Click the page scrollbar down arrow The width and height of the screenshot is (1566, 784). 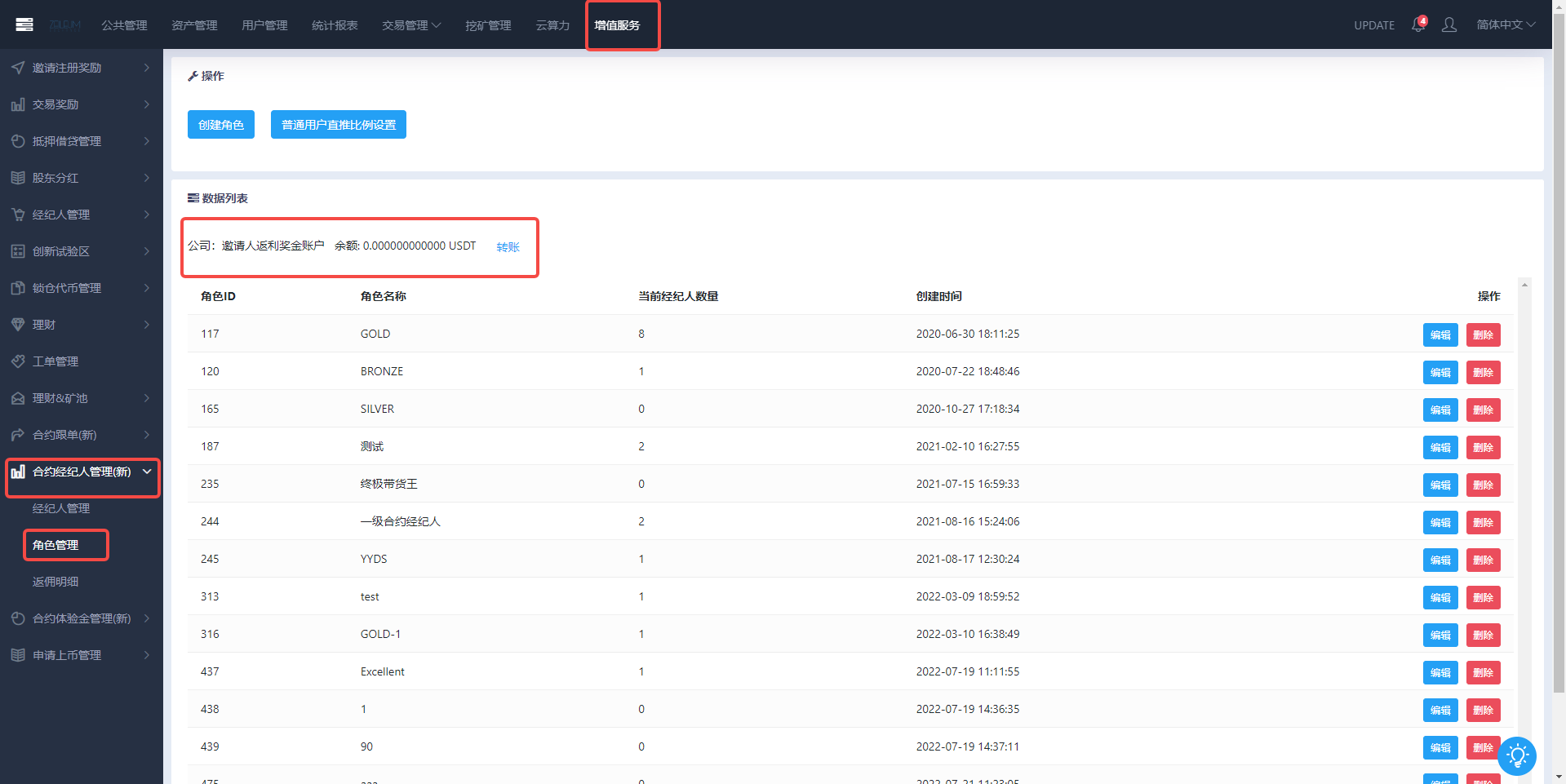coord(1559,777)
